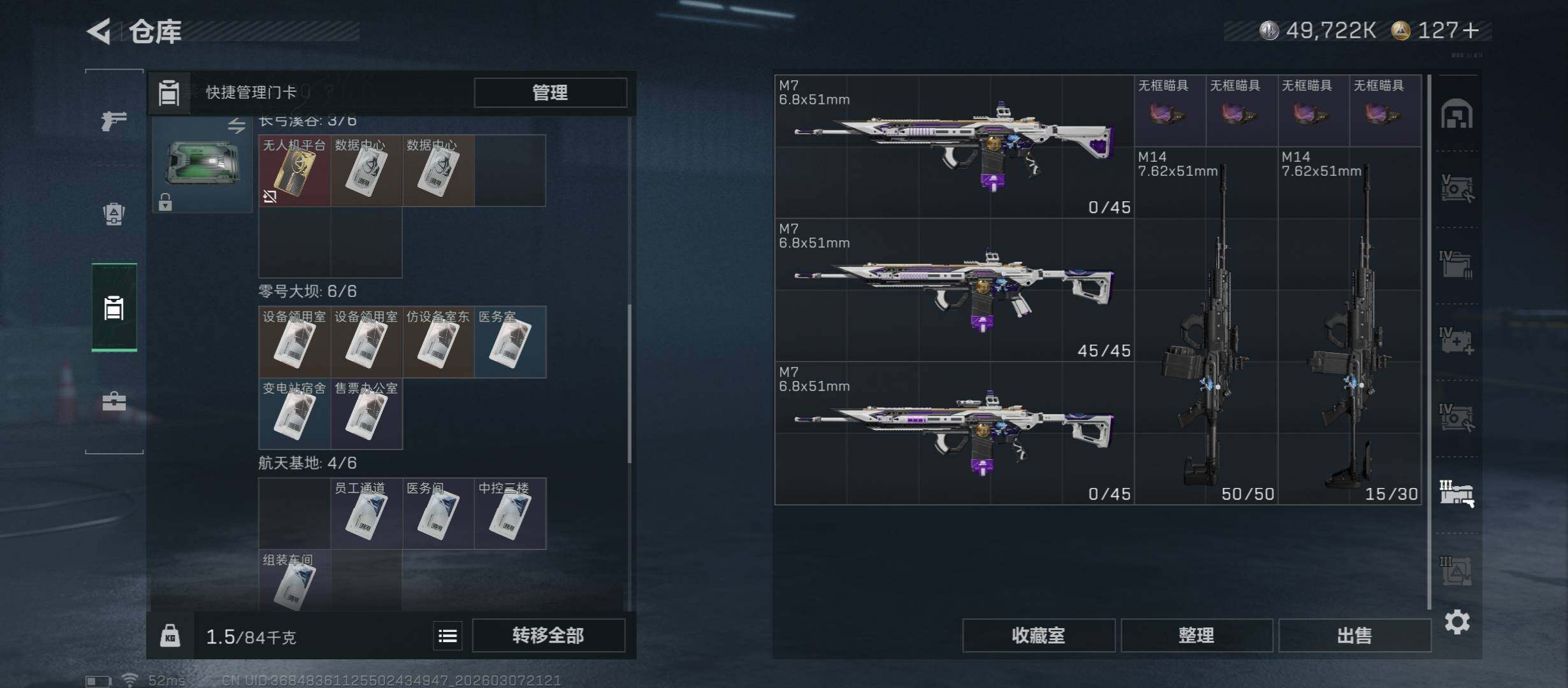Viewport: 1568px width, 688px height.
Task: Go back using the arrow beside 仓库
Action: coord(99,31)
